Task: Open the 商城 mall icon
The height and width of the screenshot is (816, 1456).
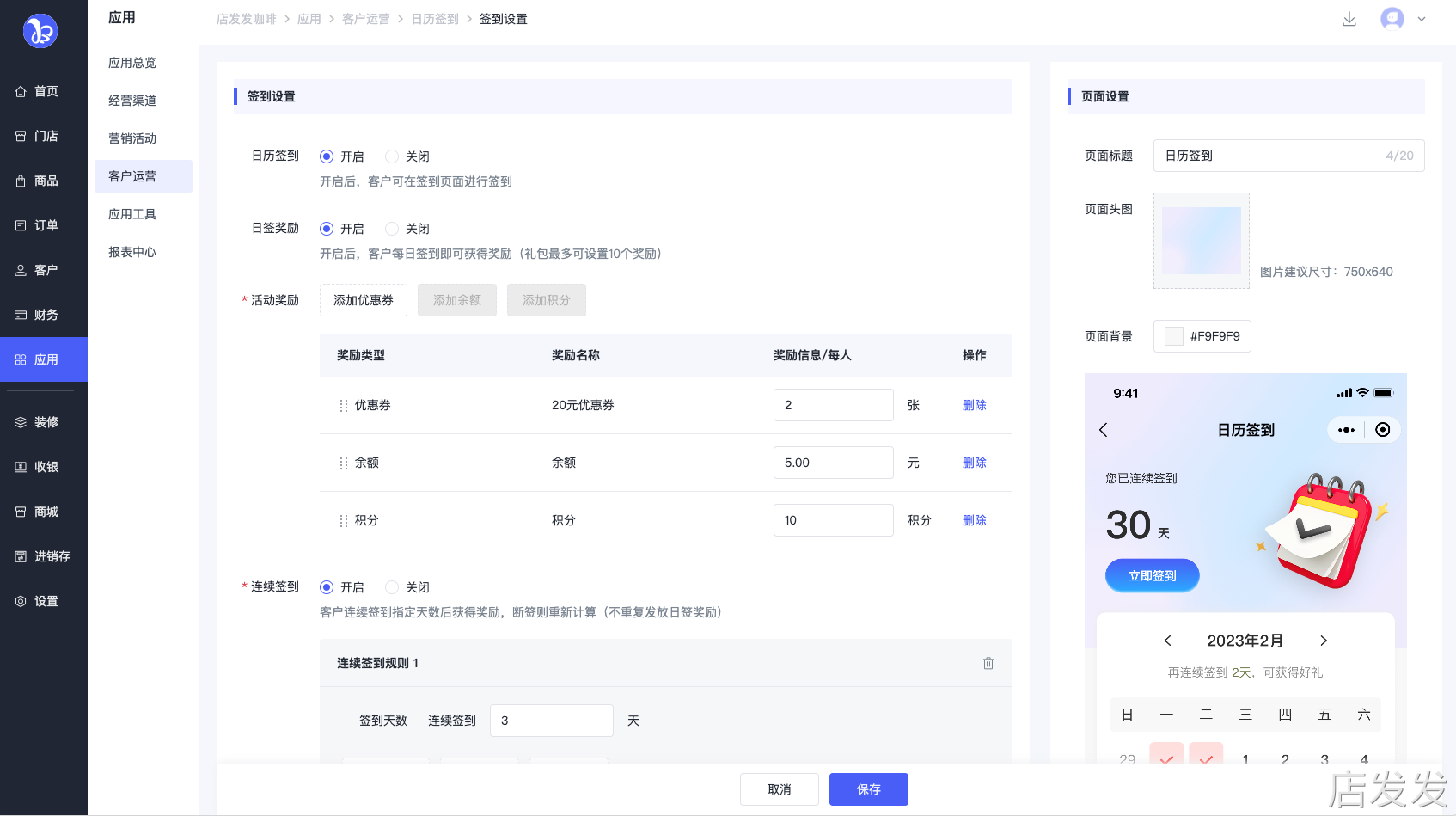Action: pos(21,512)
